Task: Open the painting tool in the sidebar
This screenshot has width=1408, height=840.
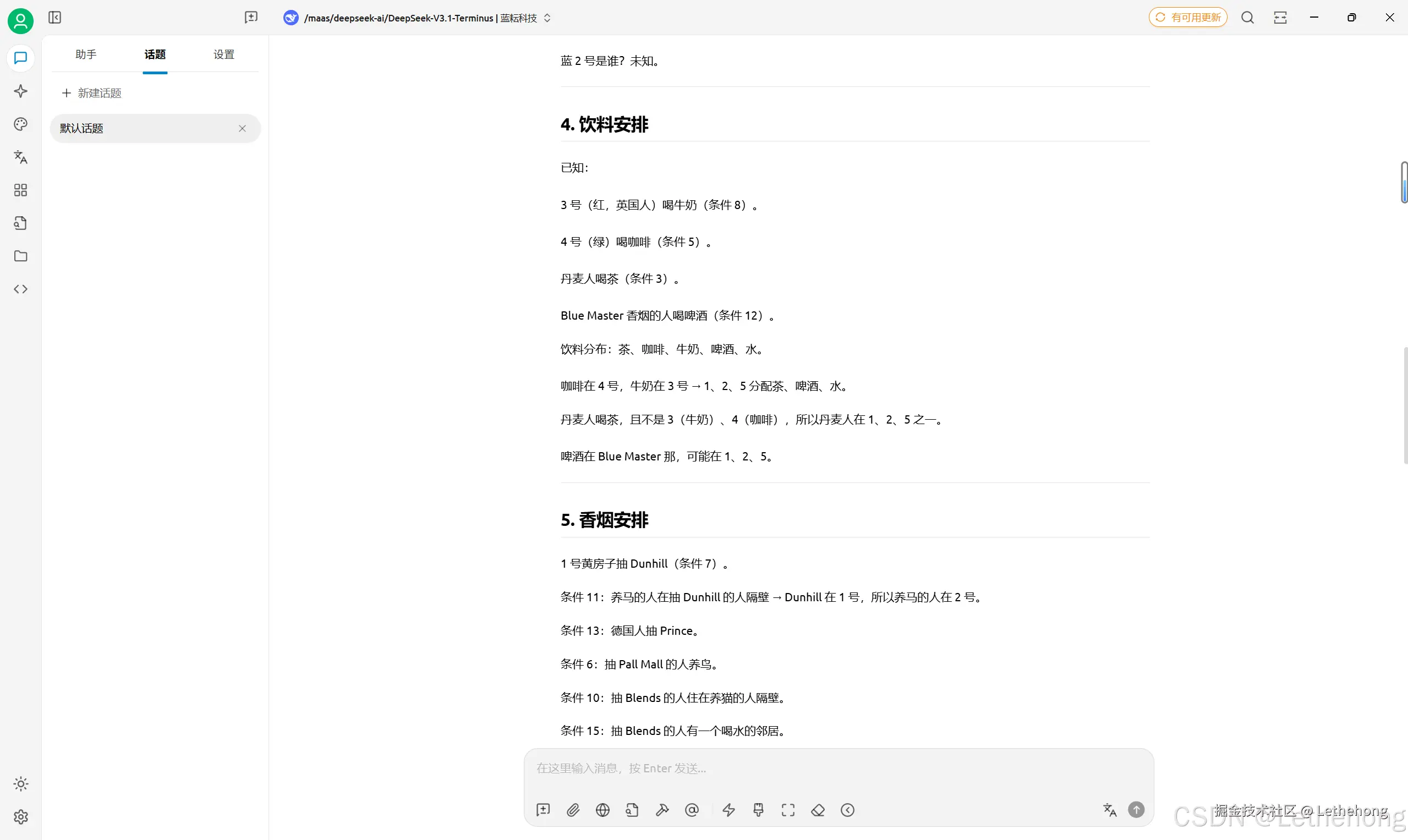Action: 20,124
